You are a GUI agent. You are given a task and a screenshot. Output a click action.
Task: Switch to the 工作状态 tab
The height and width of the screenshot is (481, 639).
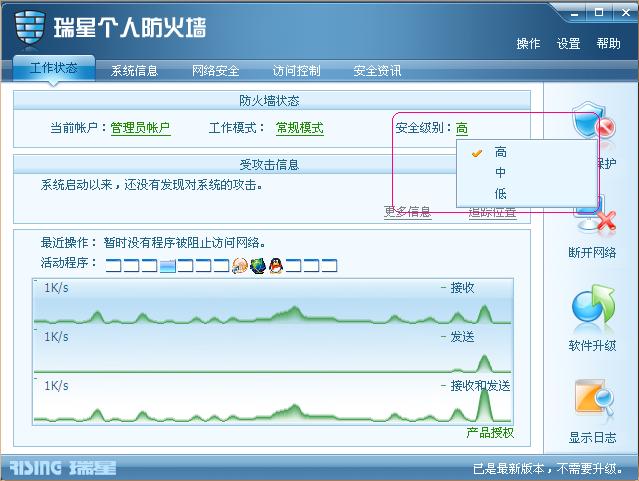(x=54, y=68)
